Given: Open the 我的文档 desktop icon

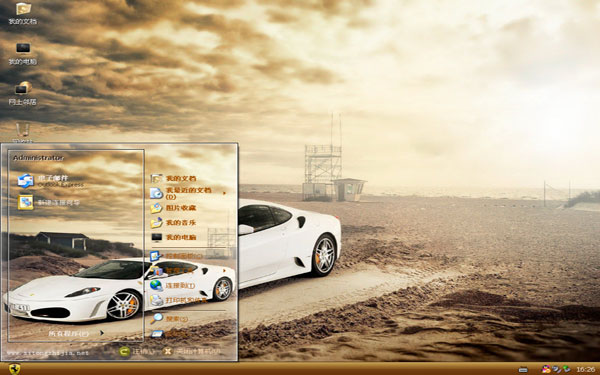Looking at the screenshot, I should point(23,13).
